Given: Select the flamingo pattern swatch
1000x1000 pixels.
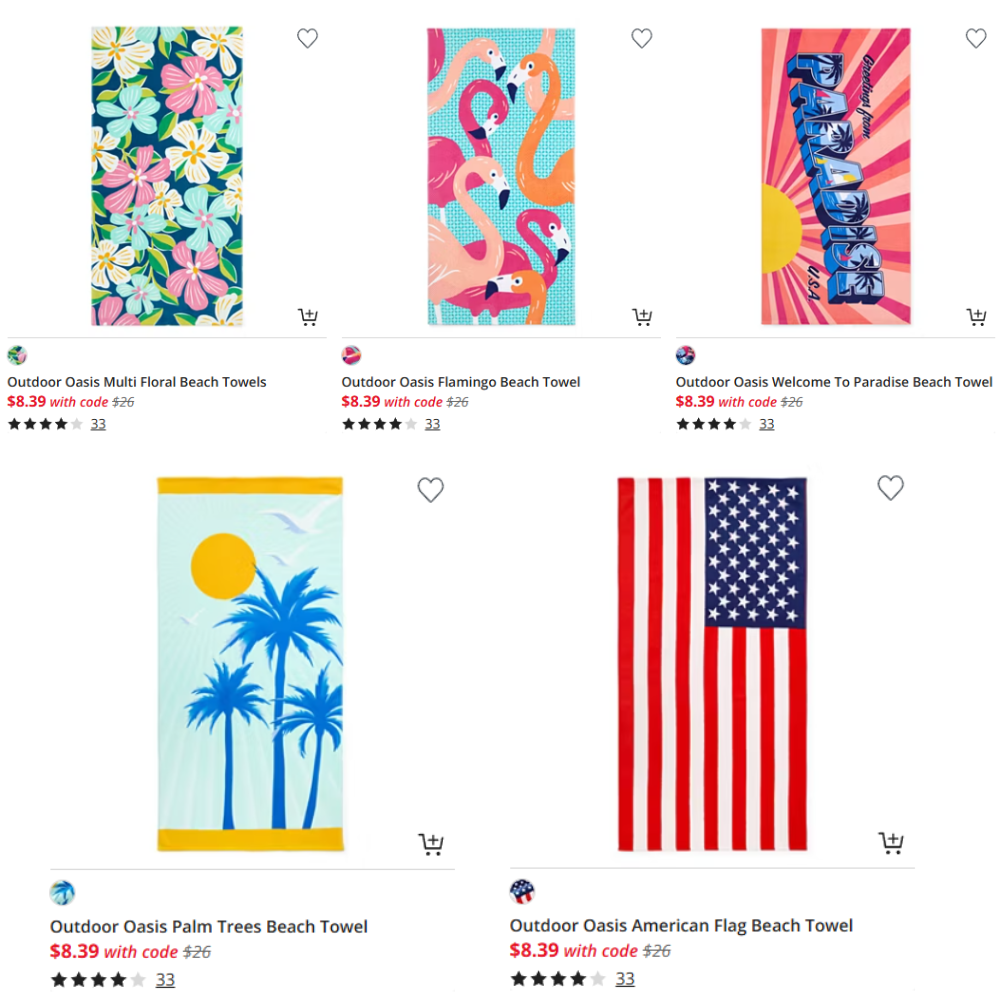Looking at the screenshot, I should coord(351,355).
